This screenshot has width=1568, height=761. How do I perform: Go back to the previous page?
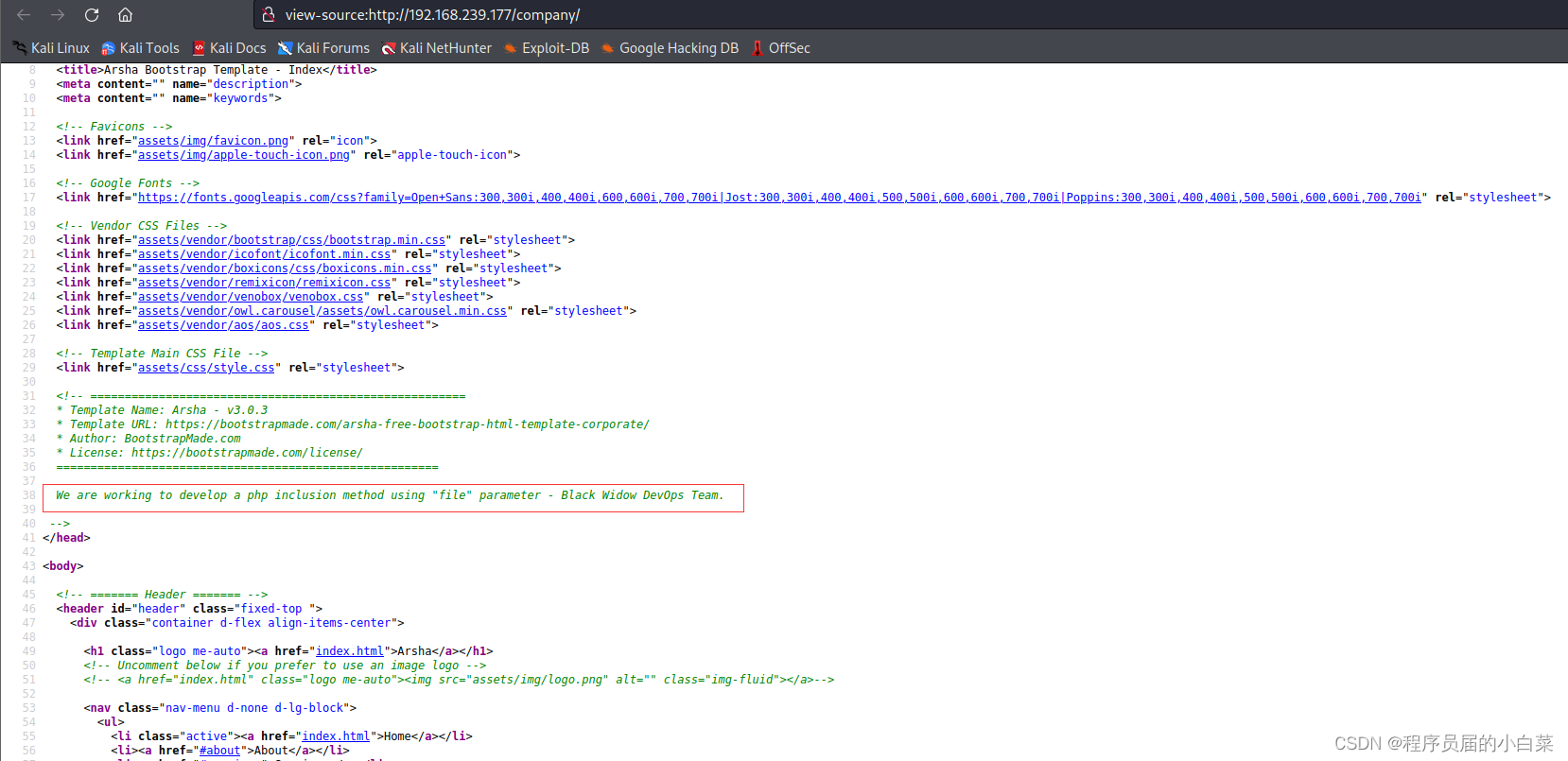24,15
